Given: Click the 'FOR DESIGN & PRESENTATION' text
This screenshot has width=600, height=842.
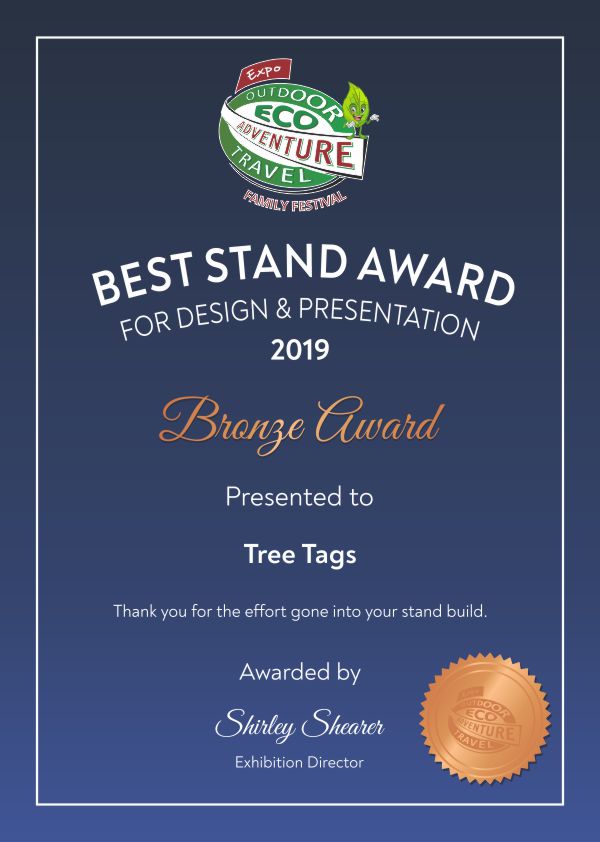Looking at the screenshot, I should pos(300,318).
